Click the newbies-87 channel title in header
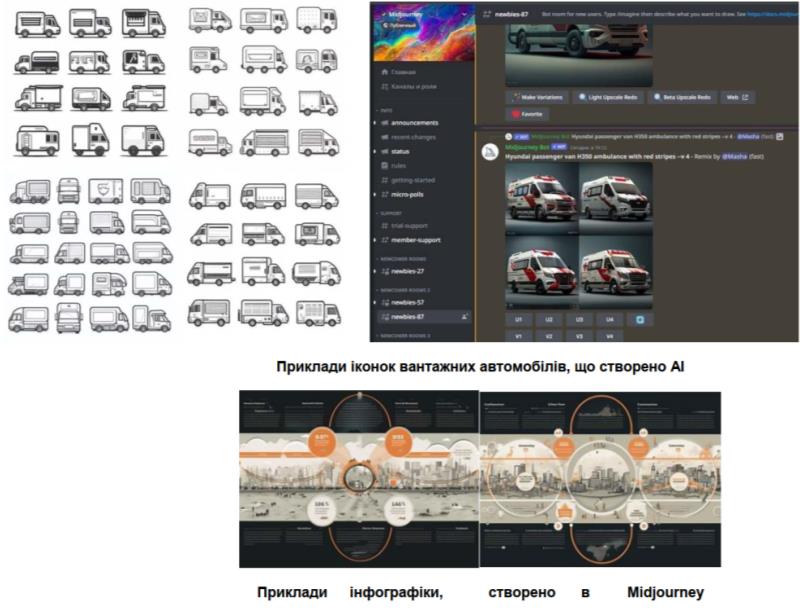This screenshot has width=801, height=616. 511,14
